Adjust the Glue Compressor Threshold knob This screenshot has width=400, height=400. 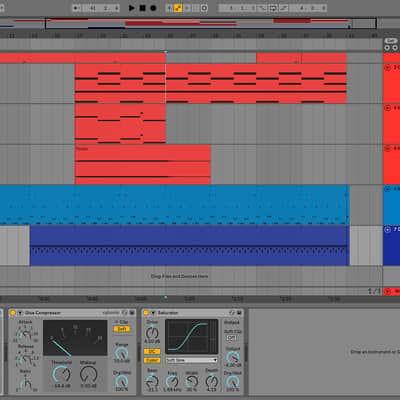62,374
